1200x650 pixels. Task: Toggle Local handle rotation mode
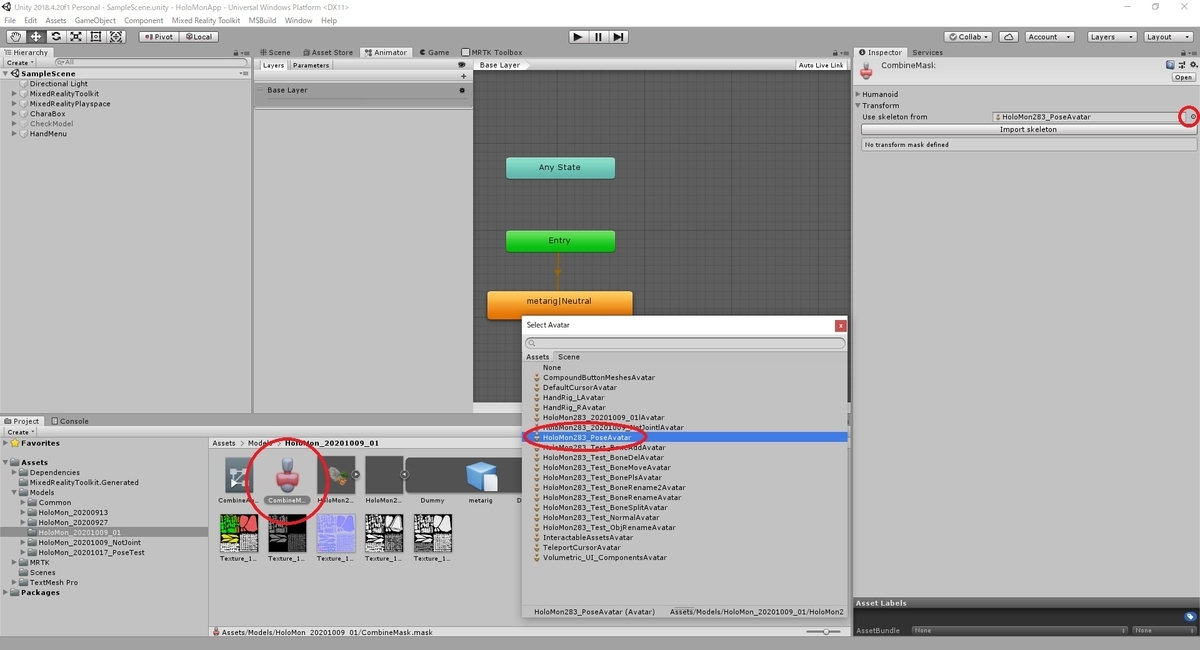pos(197,37)
